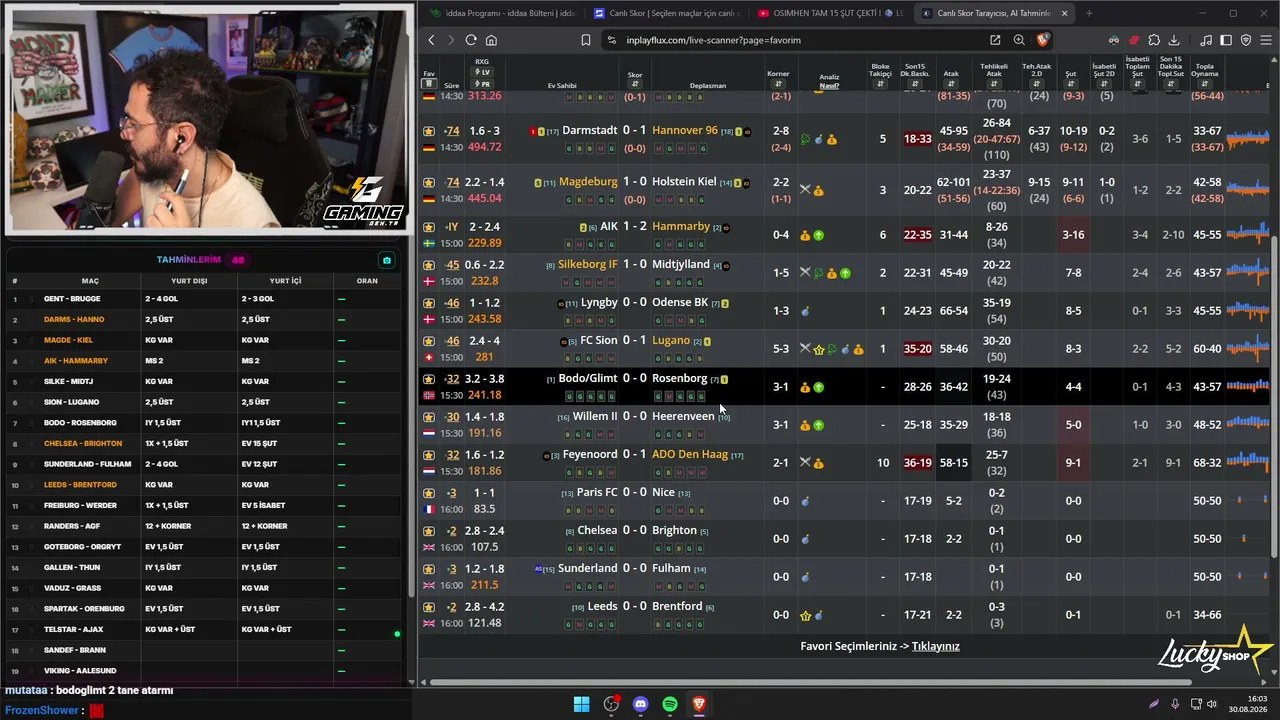1280x720 pixels.
Task: Open the Hannover 96 team link
Action: tap(685, 130)
